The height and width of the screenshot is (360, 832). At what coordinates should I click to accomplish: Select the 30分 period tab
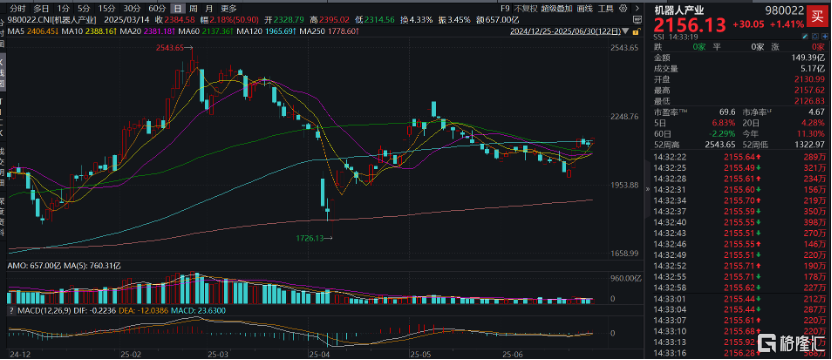pos(131,8)
